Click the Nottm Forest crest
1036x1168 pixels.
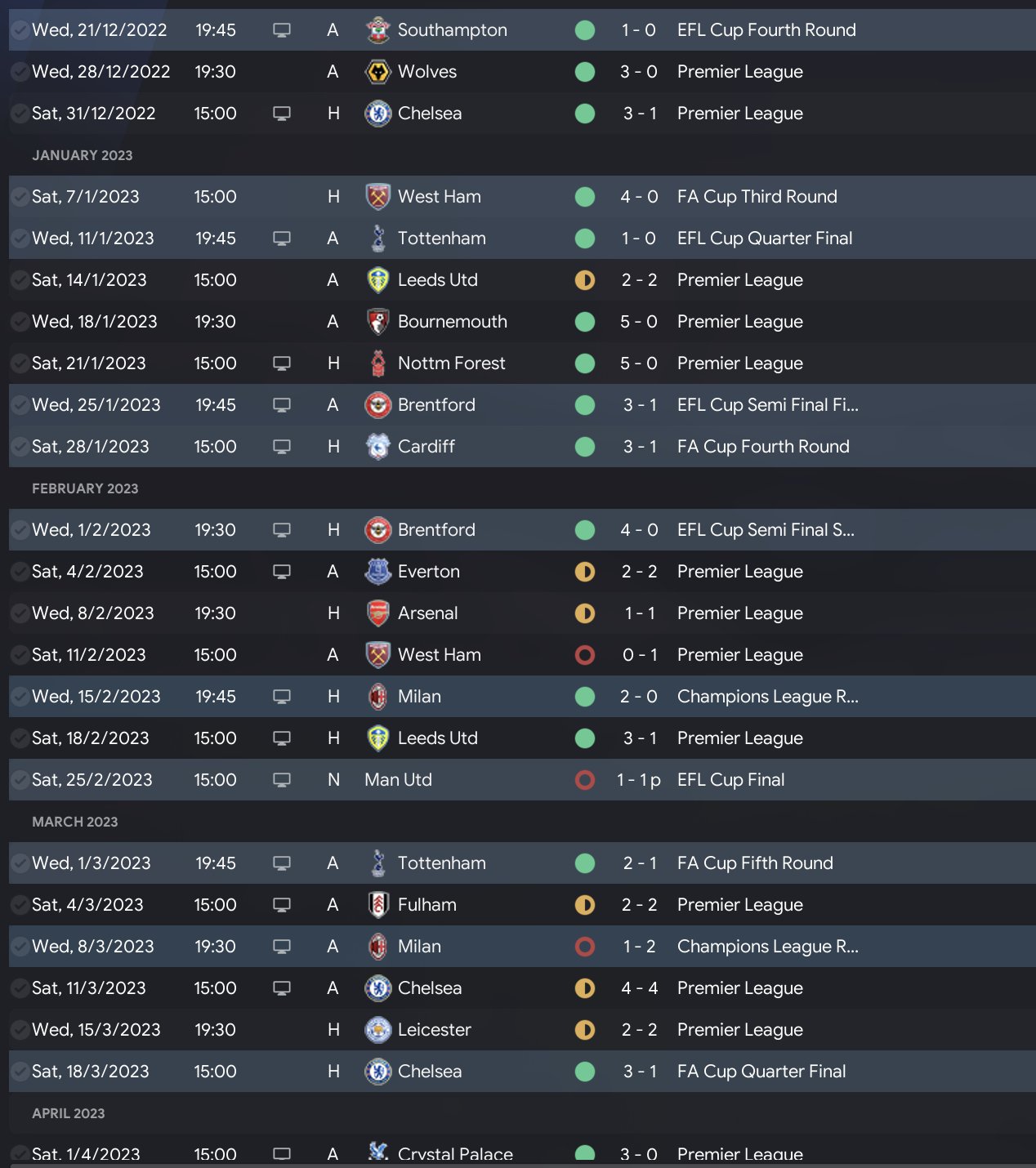click(x=377, y=363)
